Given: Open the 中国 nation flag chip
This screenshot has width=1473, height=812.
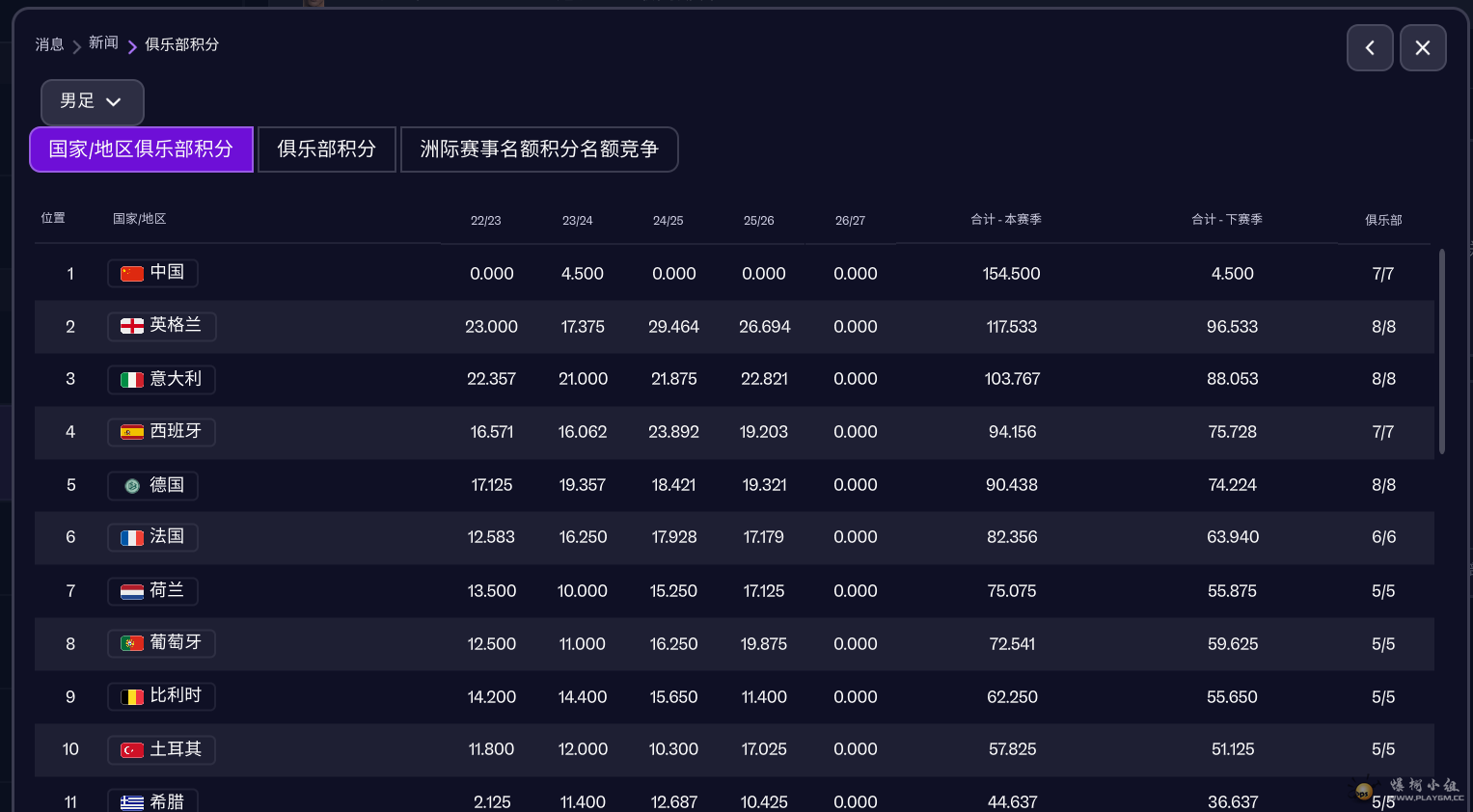Looking at the screenshot, I should pyautogui.click(x=152, y=273).
